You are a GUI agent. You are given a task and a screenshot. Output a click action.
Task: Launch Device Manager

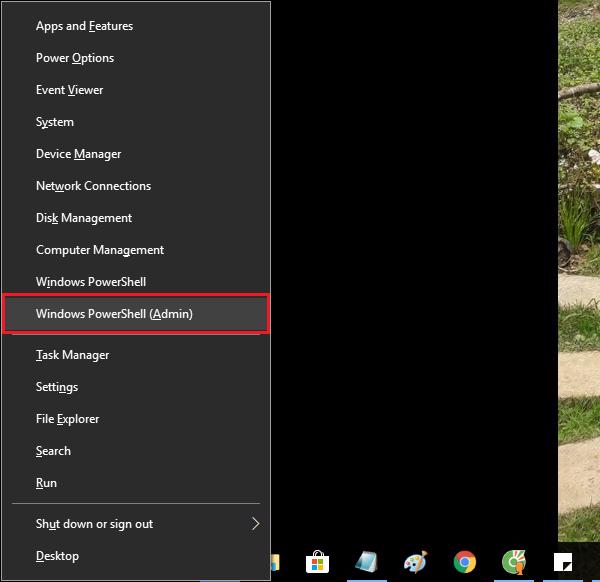(x=78, y=154)
